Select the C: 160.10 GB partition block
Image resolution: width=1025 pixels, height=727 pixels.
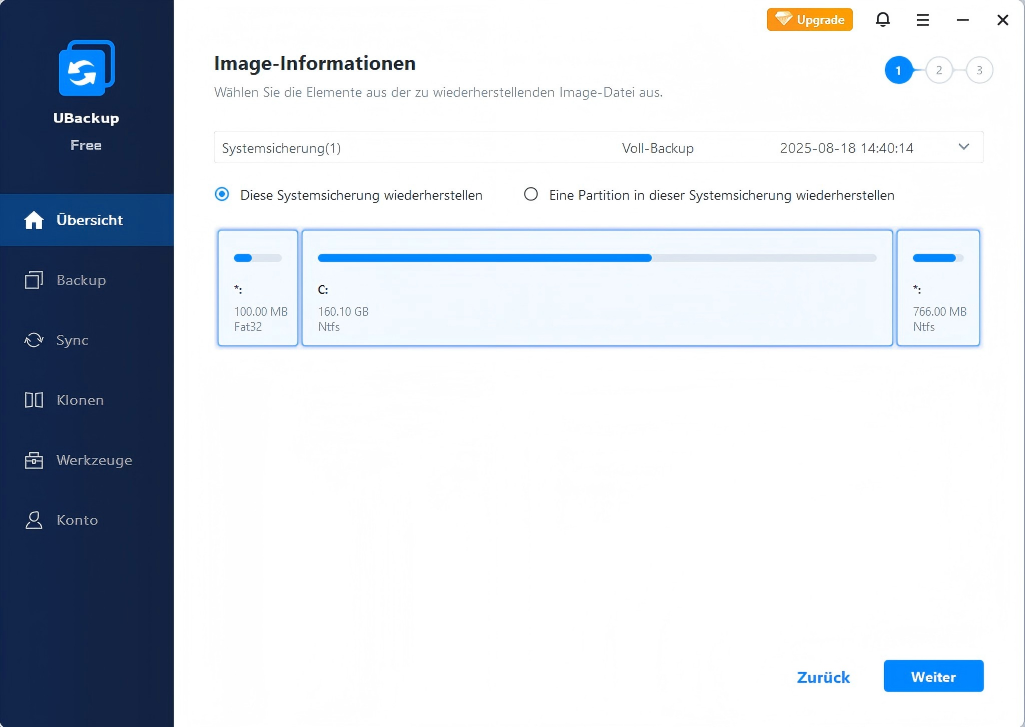pyautogui.click(x=597, y=288)
